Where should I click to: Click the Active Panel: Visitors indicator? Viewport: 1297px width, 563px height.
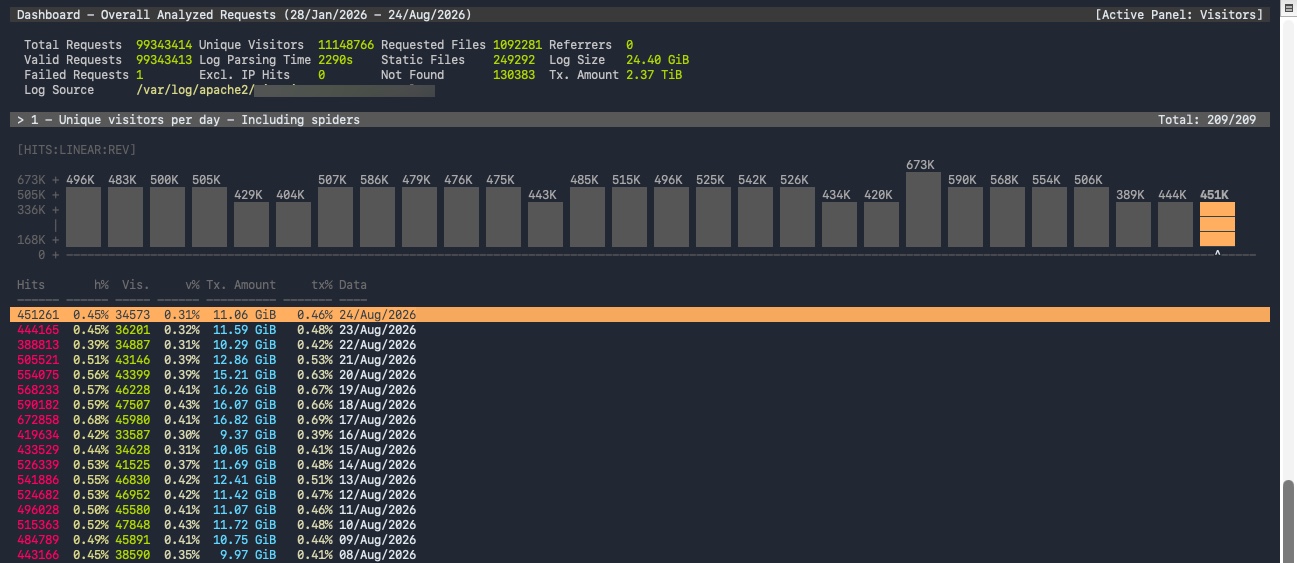pos(1180,15)
